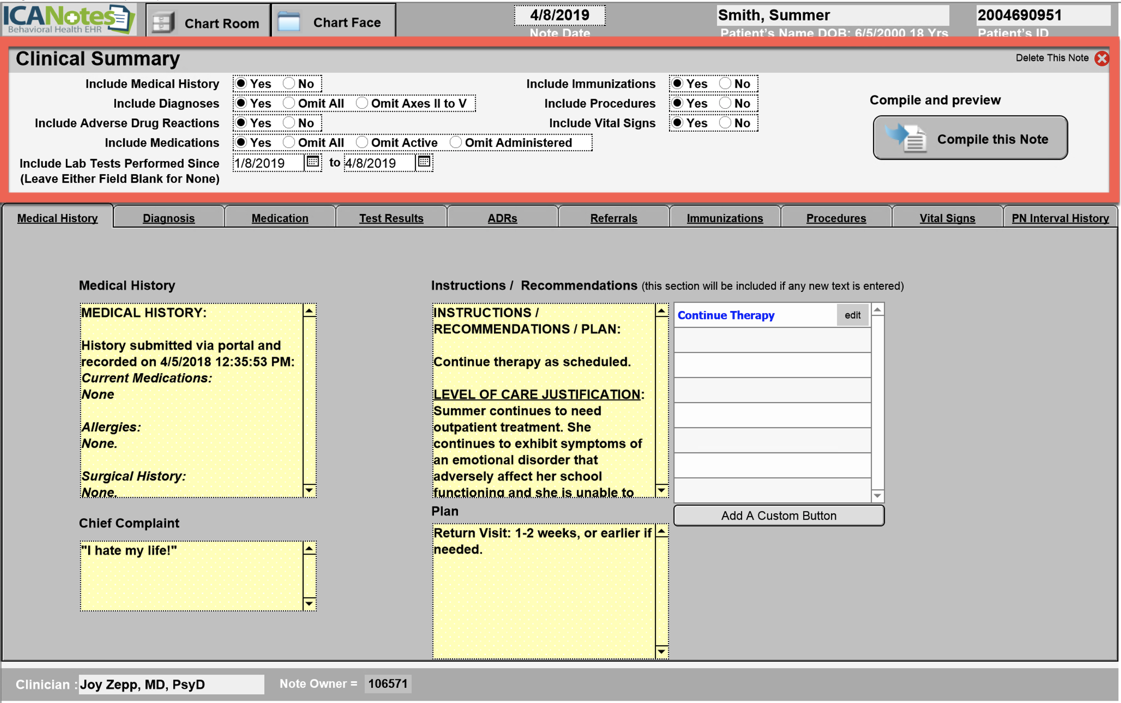Click the Note Date field

pyautogui.click(x=559, y=15)
